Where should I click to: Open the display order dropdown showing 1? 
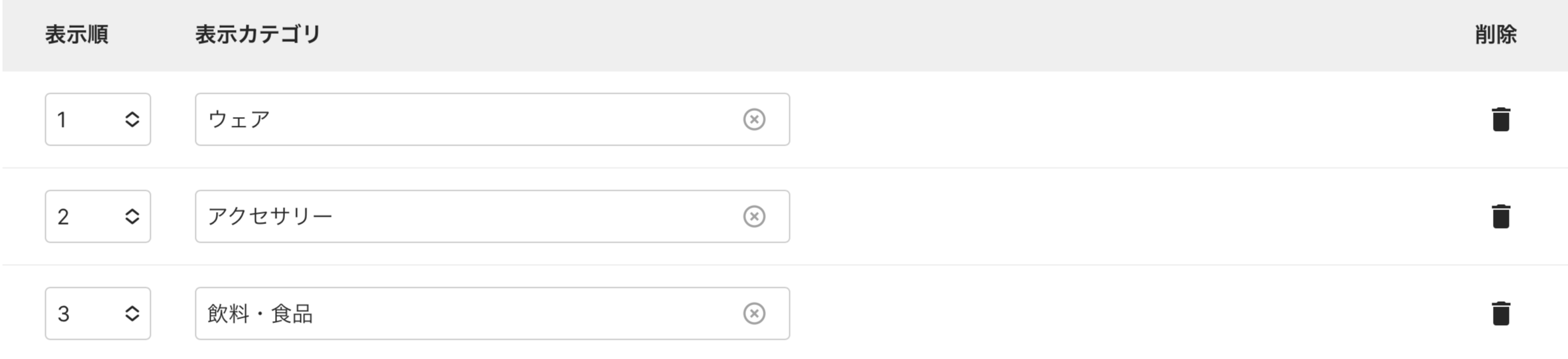point(97,120)
